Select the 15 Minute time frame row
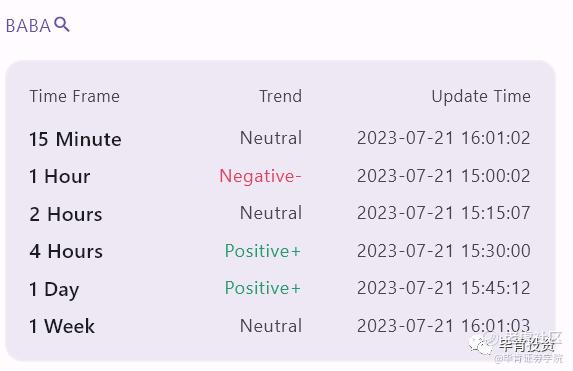The width and height of the screenshot is (573, 371). pyautogui.click(x=280, y=139)
